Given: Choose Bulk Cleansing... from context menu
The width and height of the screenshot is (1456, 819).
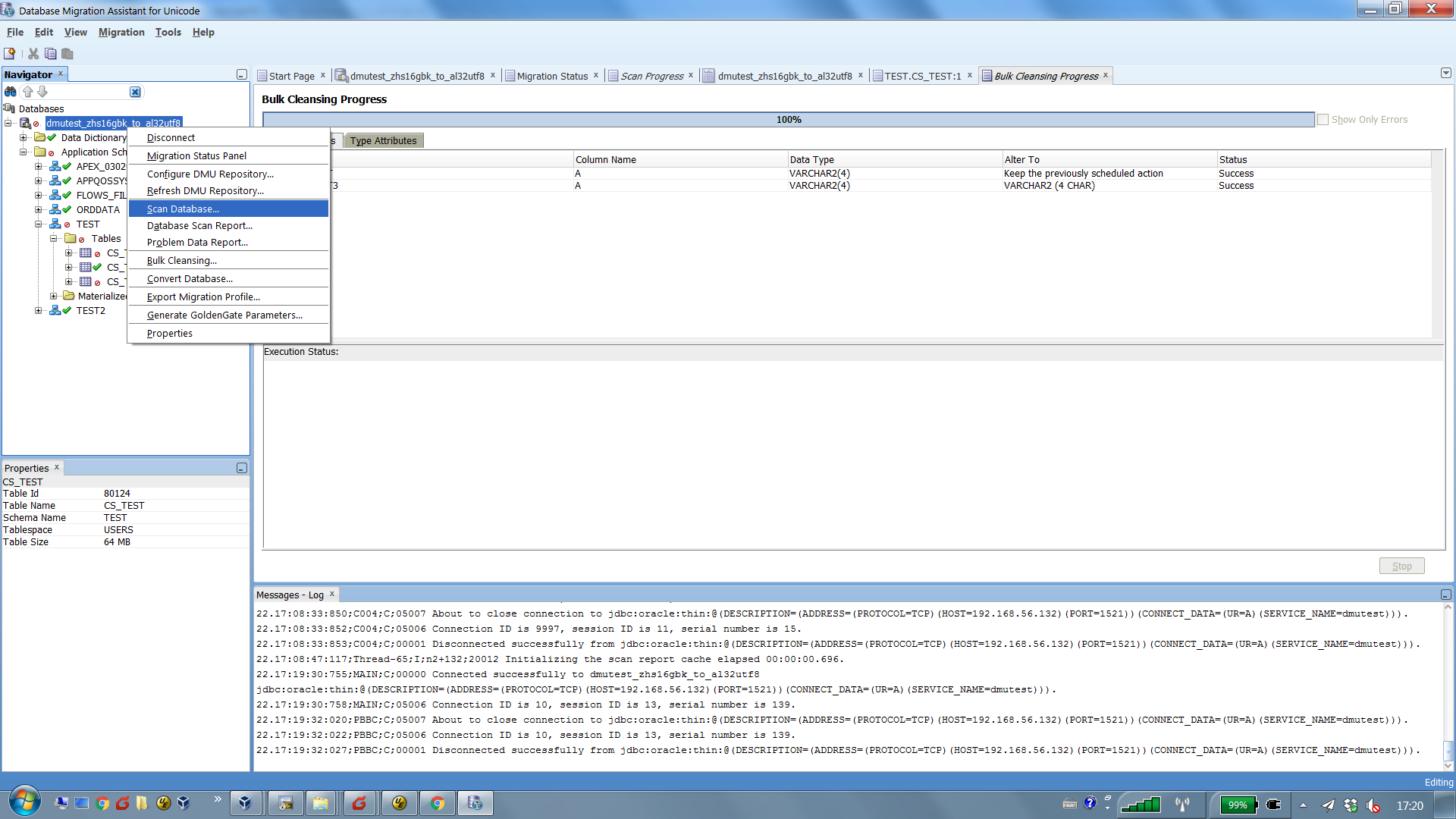Looking at the screenshot, I should point(228,260).
